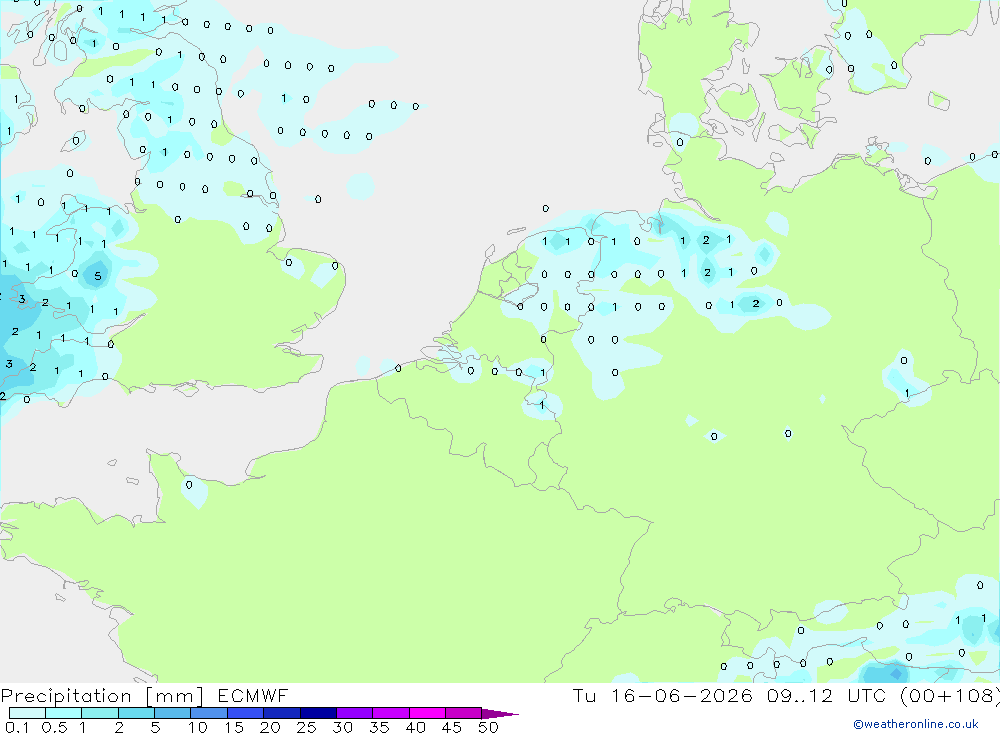
Task: Click the 'Tu' weekday abbreviation
Action: tap(584, 695)
